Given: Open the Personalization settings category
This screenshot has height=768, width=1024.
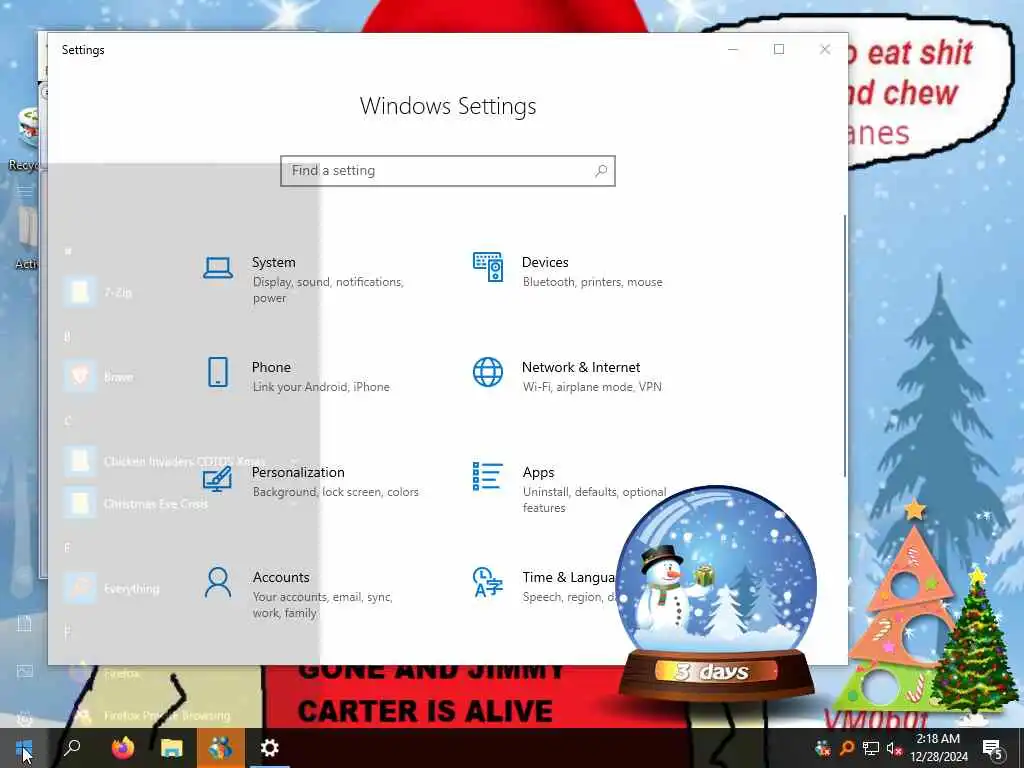Looking at the screenshot, I should (x=310, y=481).
